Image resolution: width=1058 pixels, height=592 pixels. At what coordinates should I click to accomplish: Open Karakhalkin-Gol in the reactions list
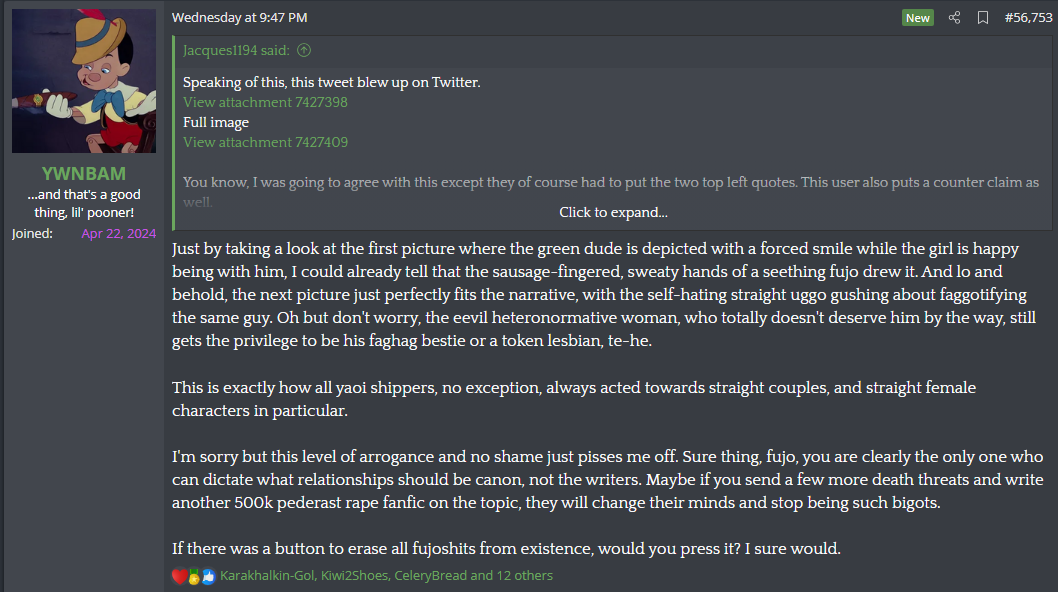point(266,576)
